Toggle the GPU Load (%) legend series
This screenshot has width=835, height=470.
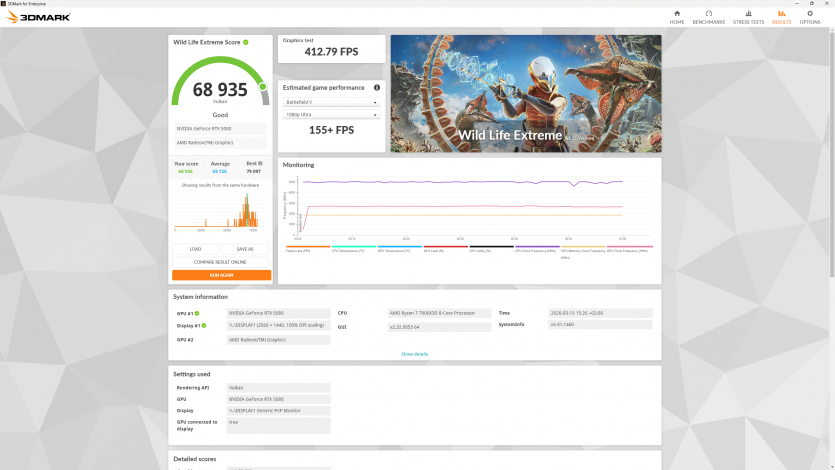coord(436,250)
